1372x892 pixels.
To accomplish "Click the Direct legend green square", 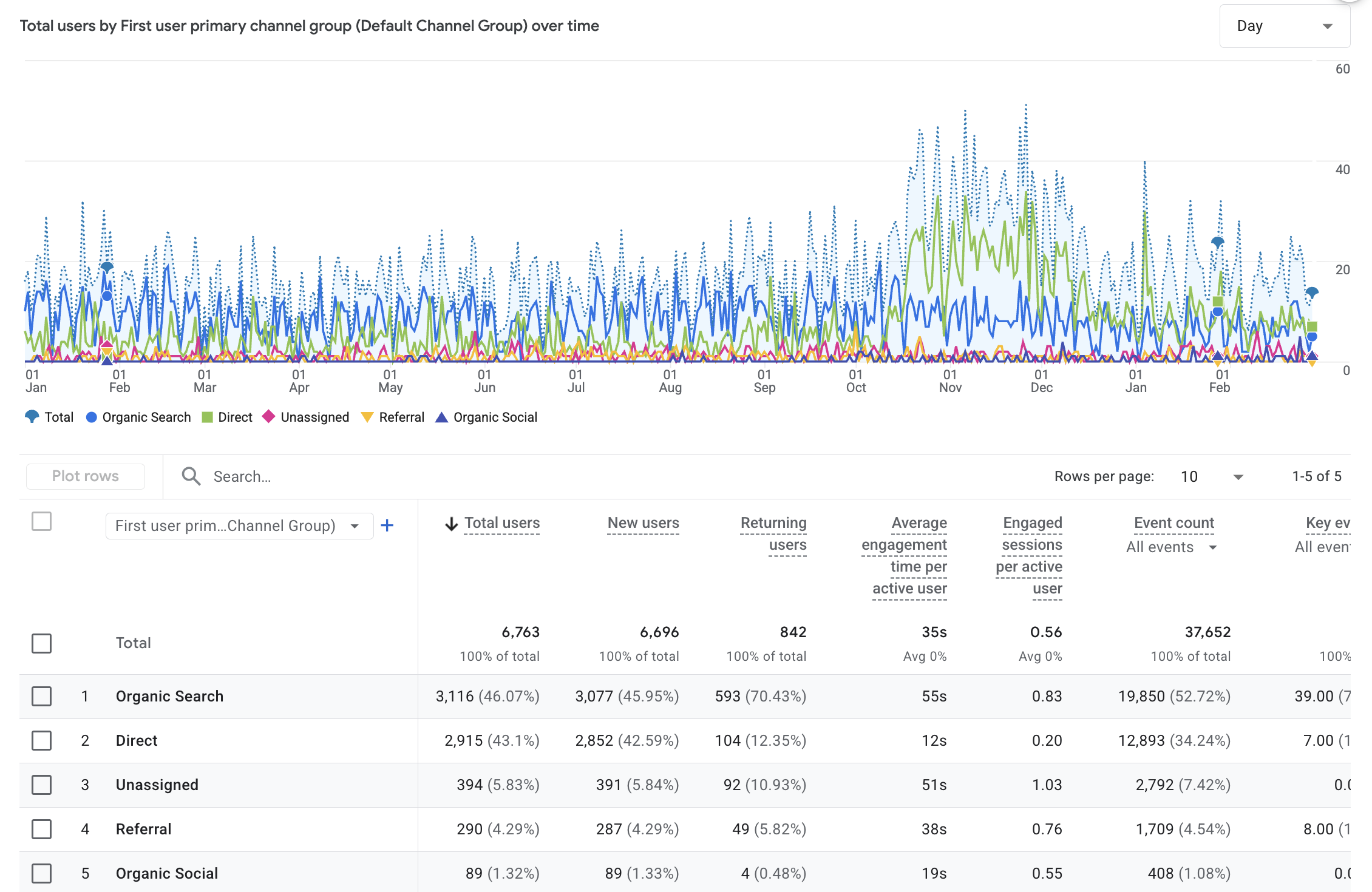I will [x=207, y=417].
